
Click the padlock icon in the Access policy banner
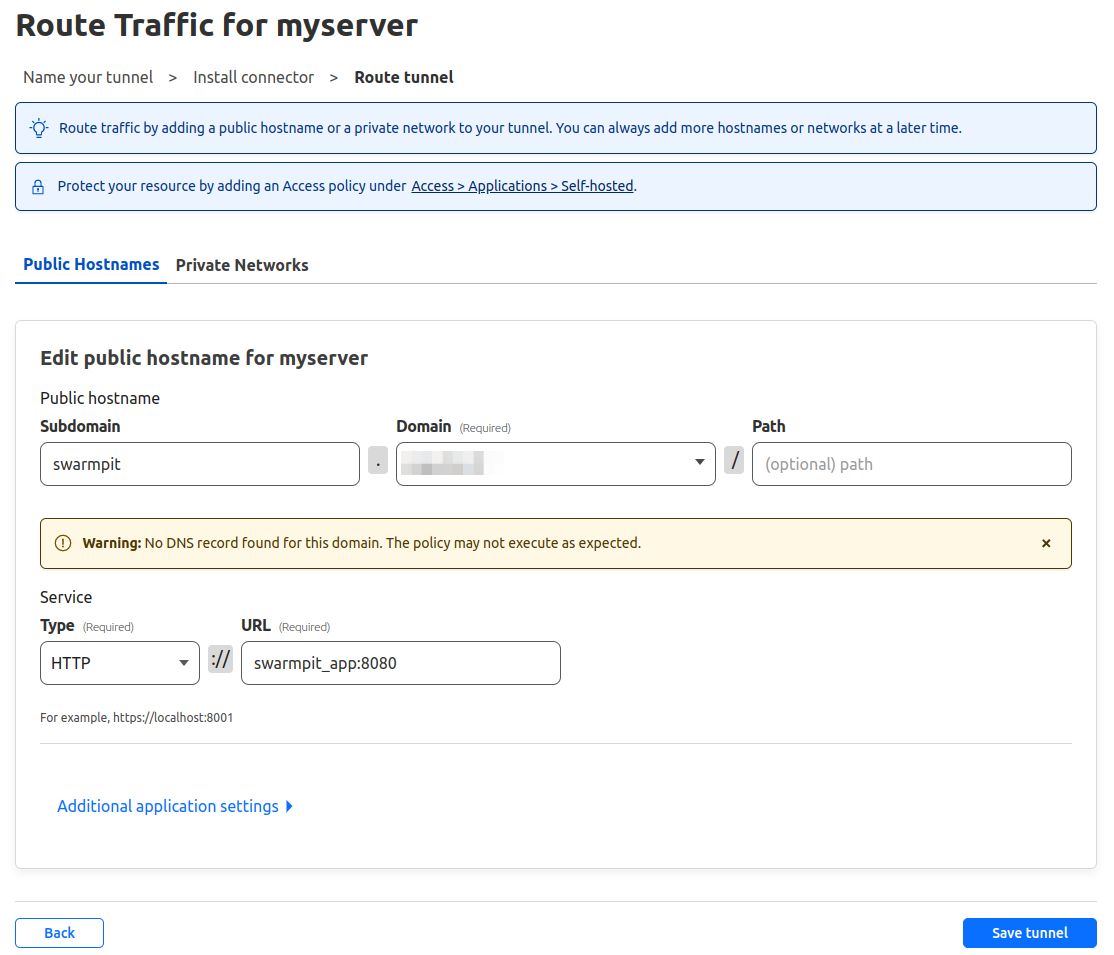39,186
